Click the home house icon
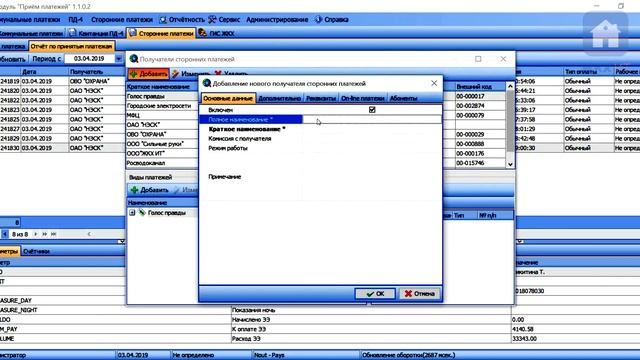Viewport: 640px width, 360px height. point(606,33)
